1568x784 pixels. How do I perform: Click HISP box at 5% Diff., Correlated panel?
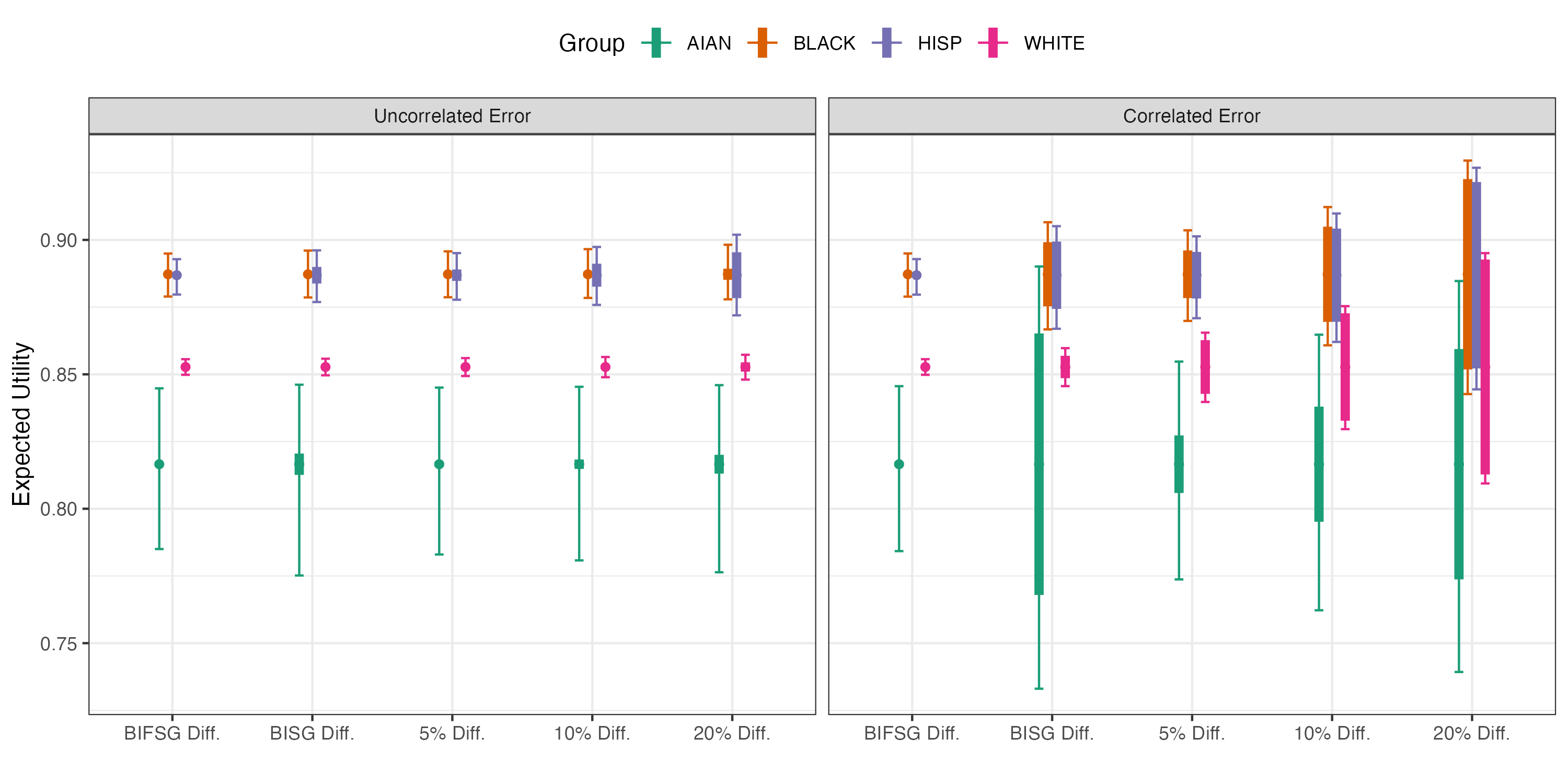1197,275
